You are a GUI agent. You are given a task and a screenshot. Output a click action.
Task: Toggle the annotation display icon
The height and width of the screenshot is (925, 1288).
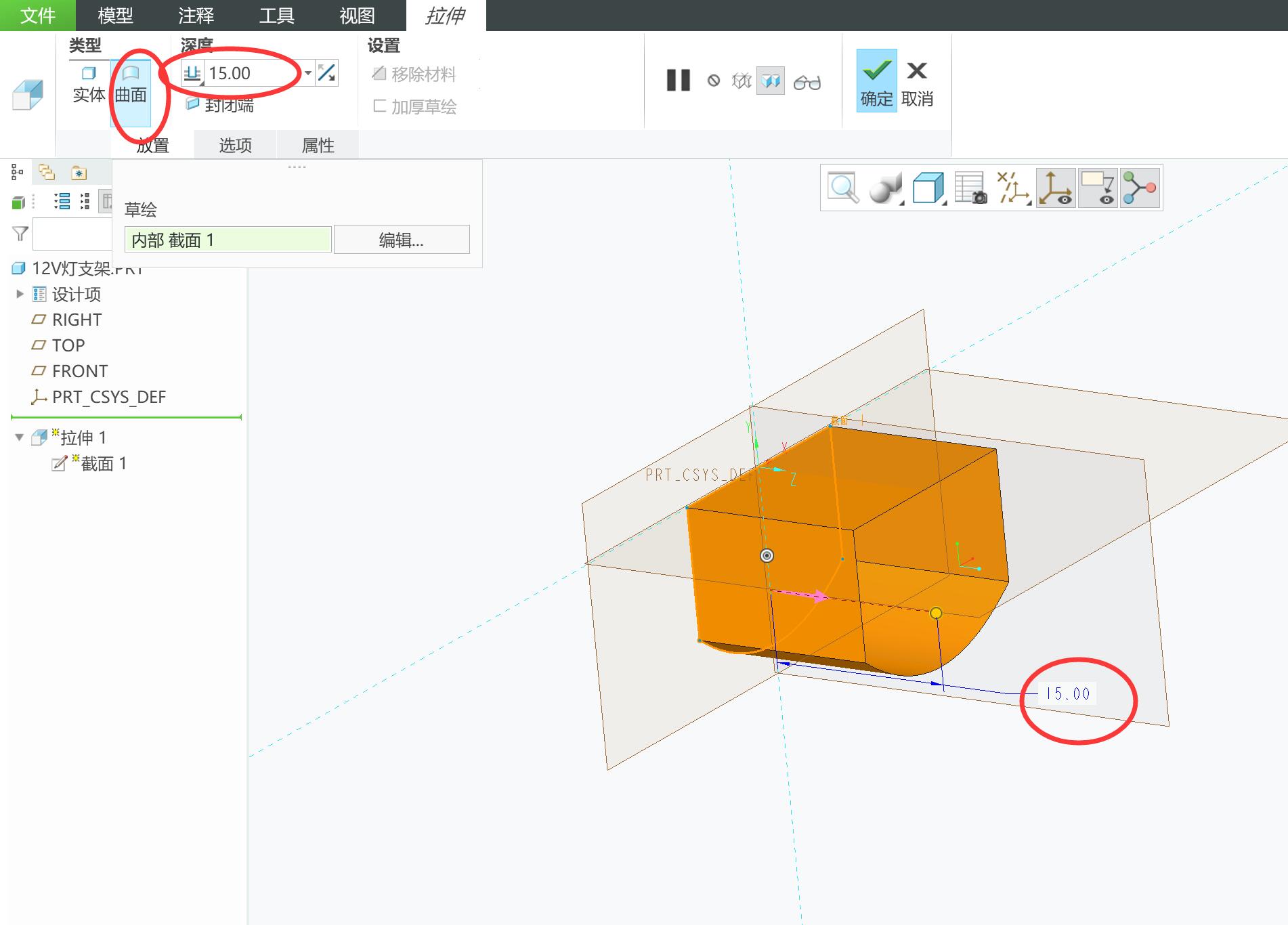(x=1098, y=188)
